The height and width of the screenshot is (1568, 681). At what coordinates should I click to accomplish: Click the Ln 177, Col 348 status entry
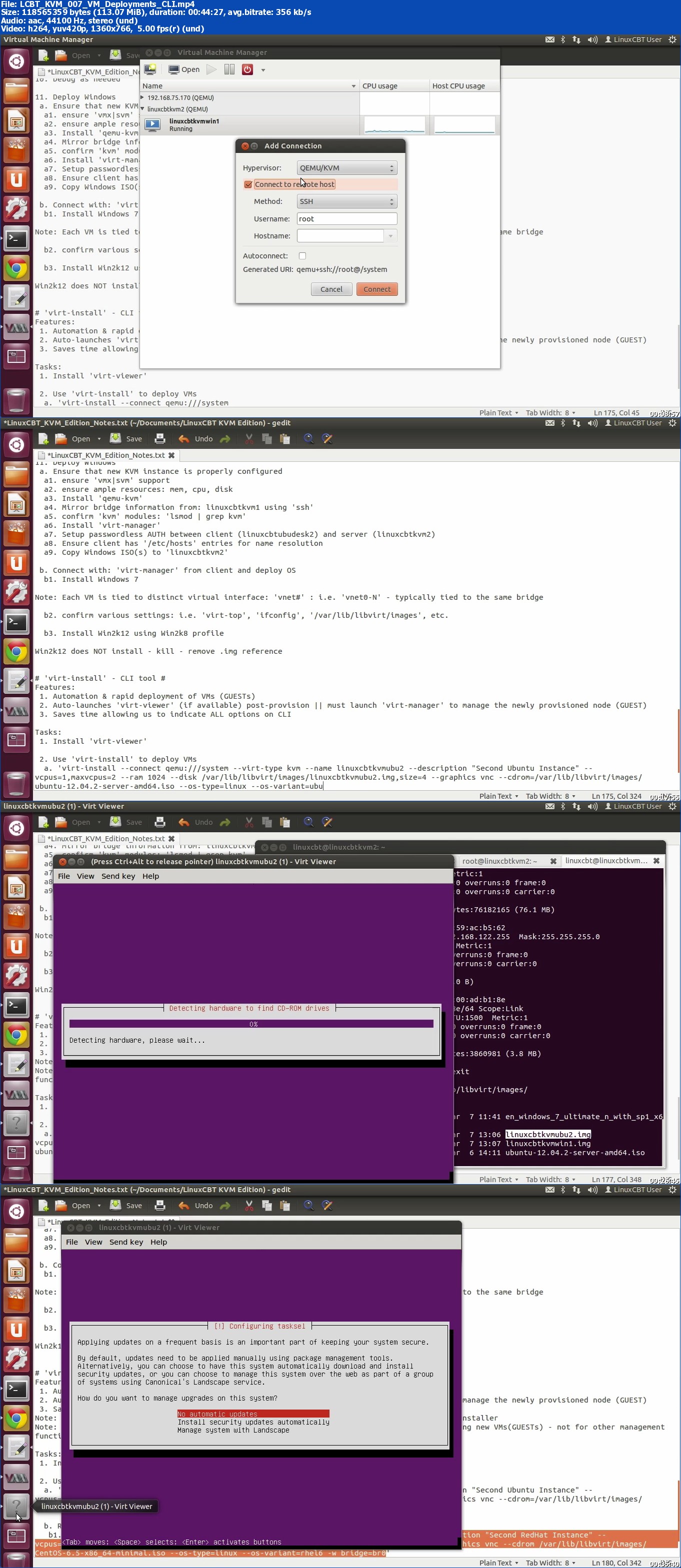pyautogui.click(x=616, y=1180)
